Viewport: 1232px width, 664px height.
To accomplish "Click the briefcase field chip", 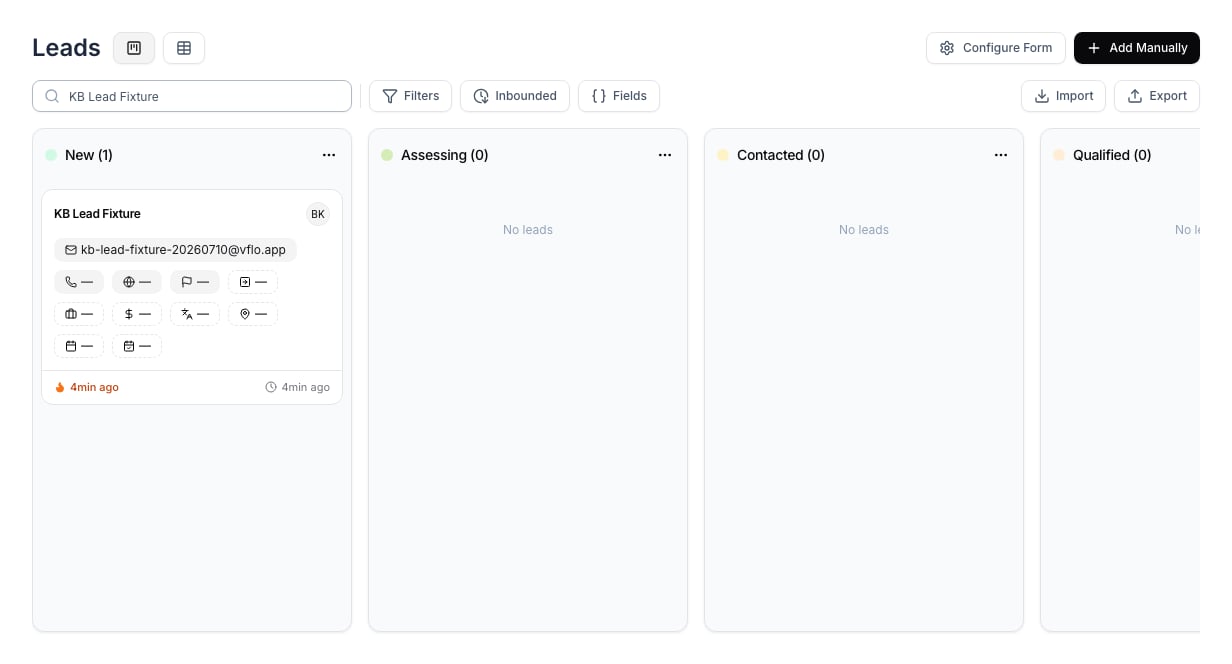I will [79, 314].
